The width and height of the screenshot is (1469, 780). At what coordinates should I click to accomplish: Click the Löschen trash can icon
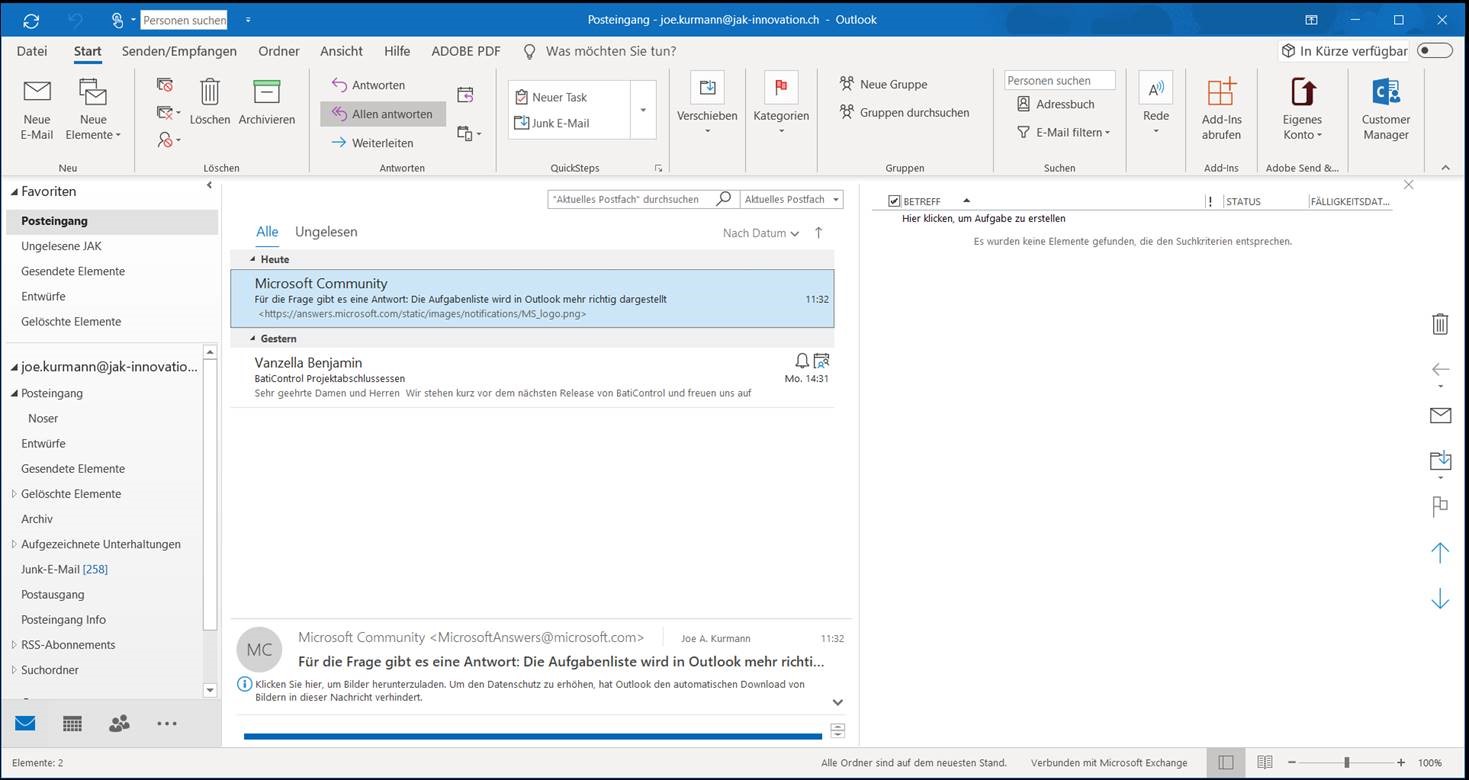click(x=210, y=91)
